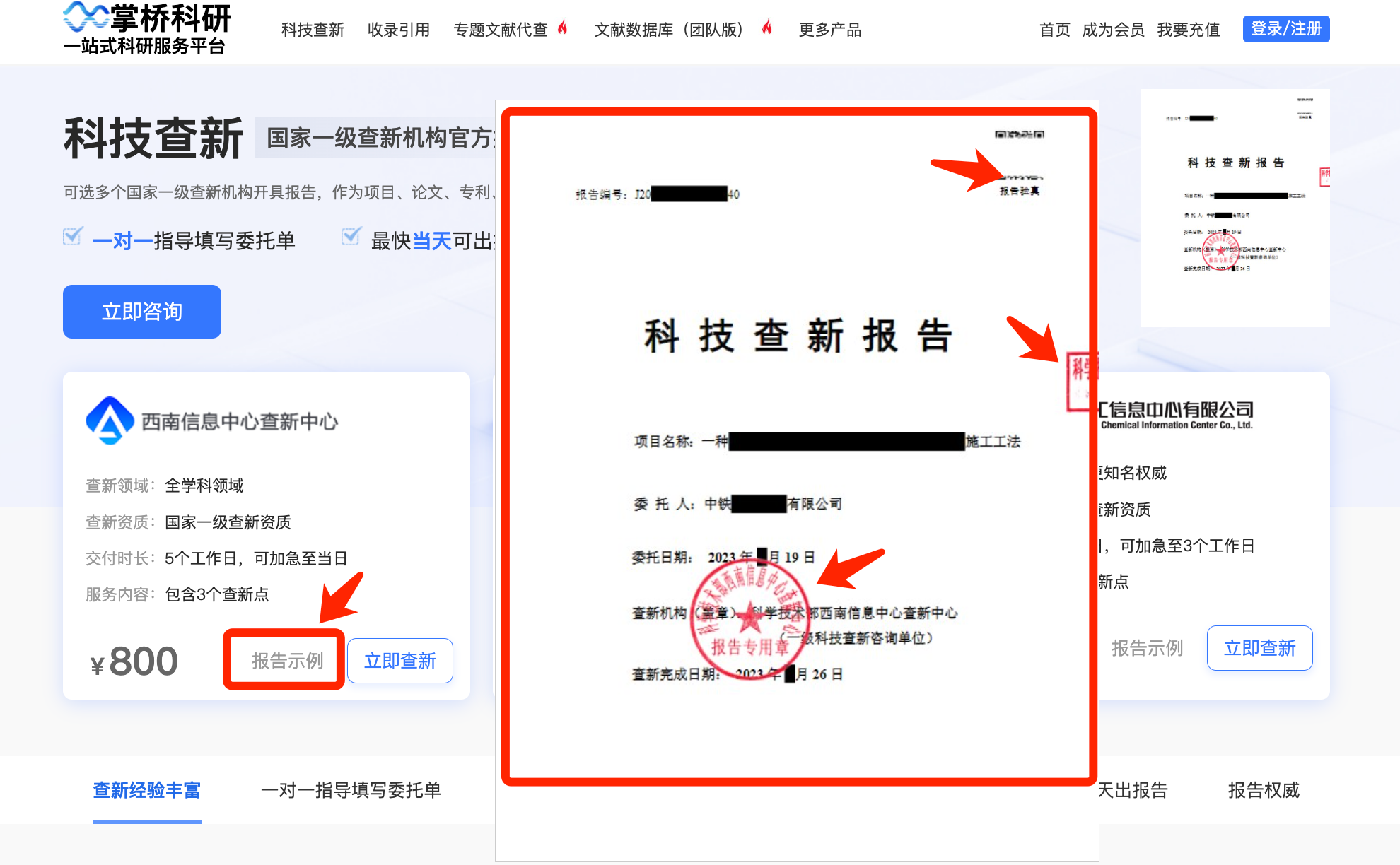Open the 我要充值 link

pyautogui.click(x=1189, y=30)
